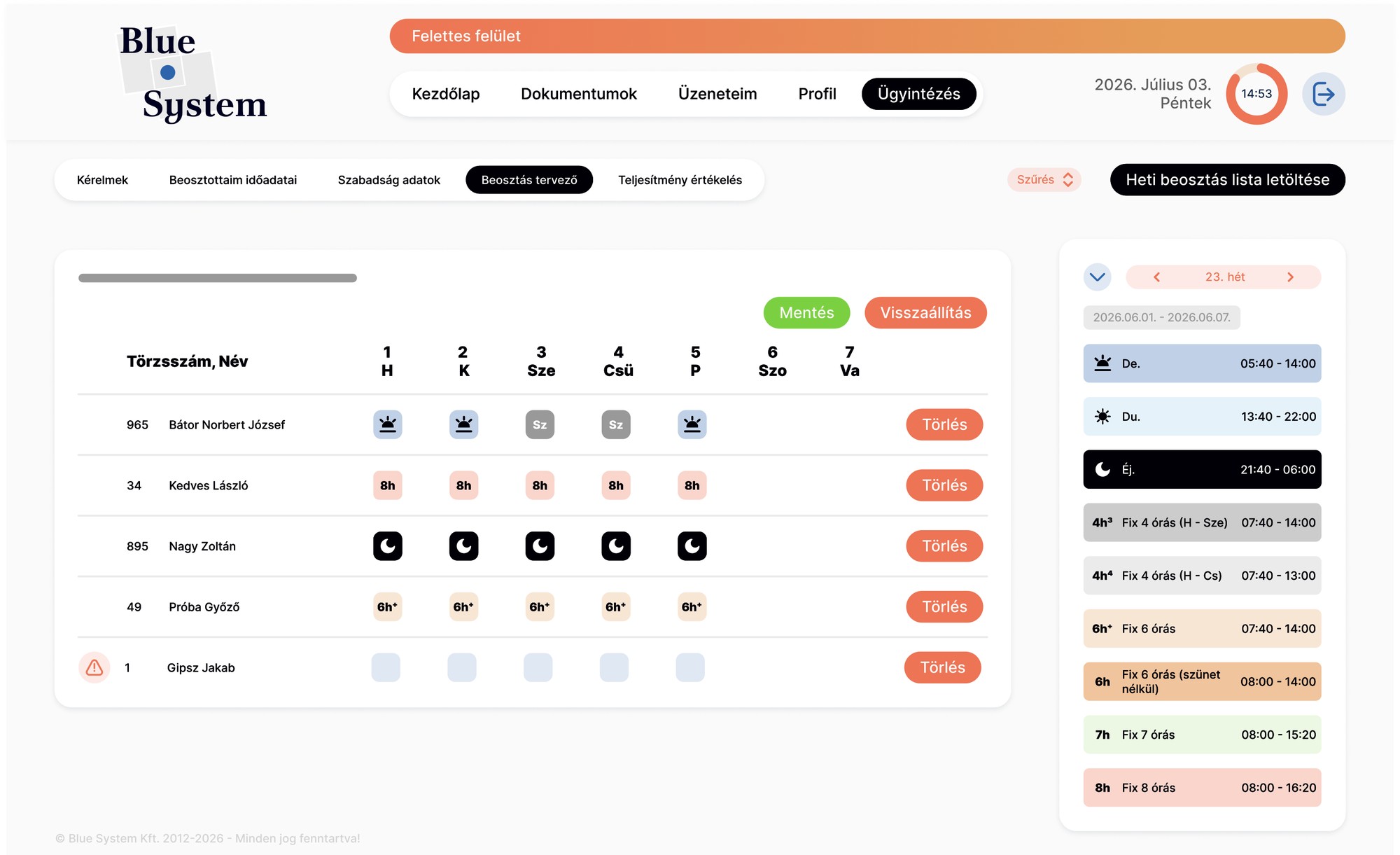The height and width of the screenshot is (855, 1400).
Task: Go to the next week arrow
Action: coord(1291,277)
